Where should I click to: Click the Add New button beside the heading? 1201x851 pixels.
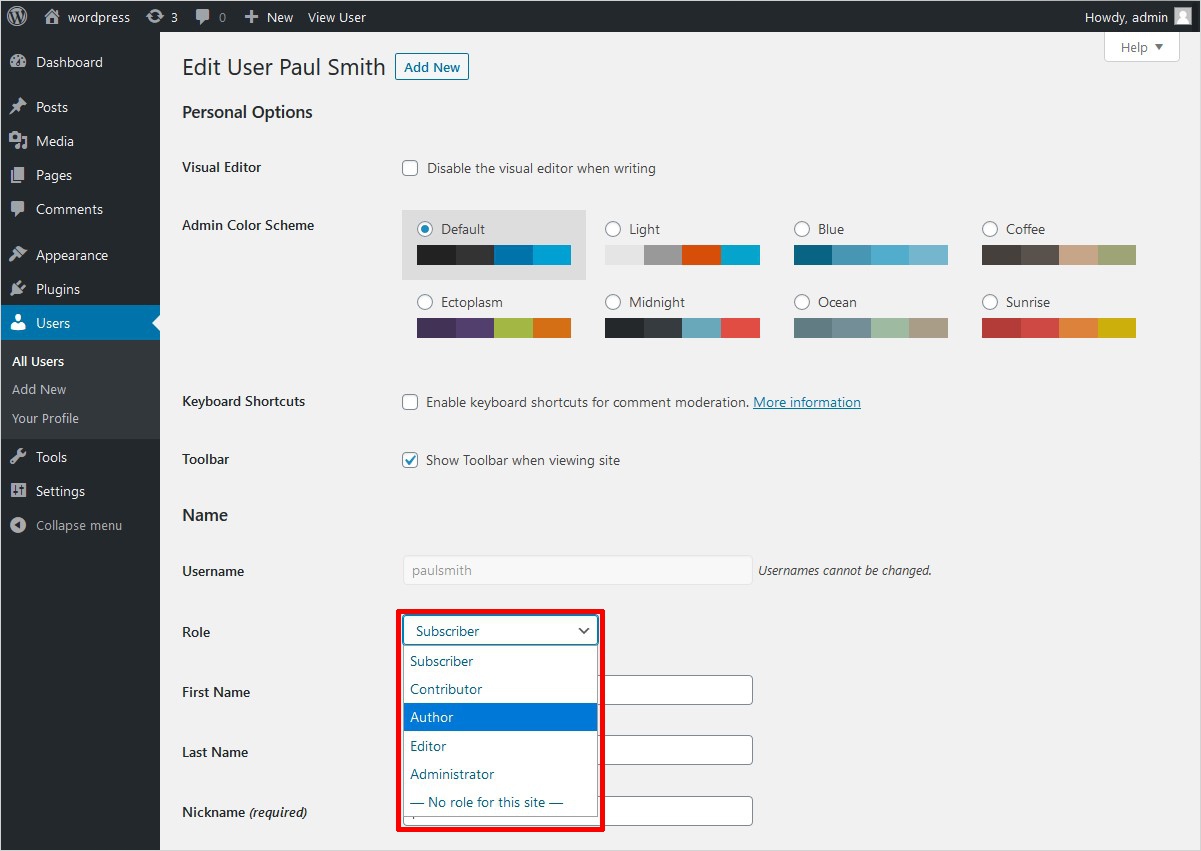pyautogui.click(x=432, y=67)
